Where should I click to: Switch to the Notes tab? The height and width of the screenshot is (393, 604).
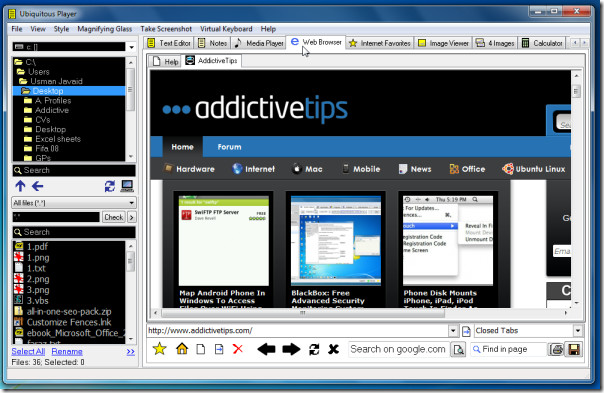point(213,43)
